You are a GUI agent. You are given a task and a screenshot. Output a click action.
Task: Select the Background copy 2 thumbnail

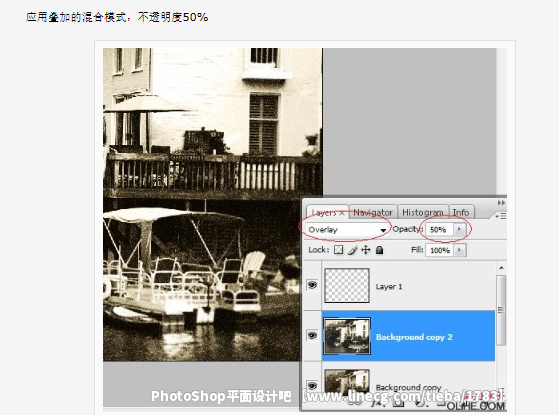tap(347, 336)
